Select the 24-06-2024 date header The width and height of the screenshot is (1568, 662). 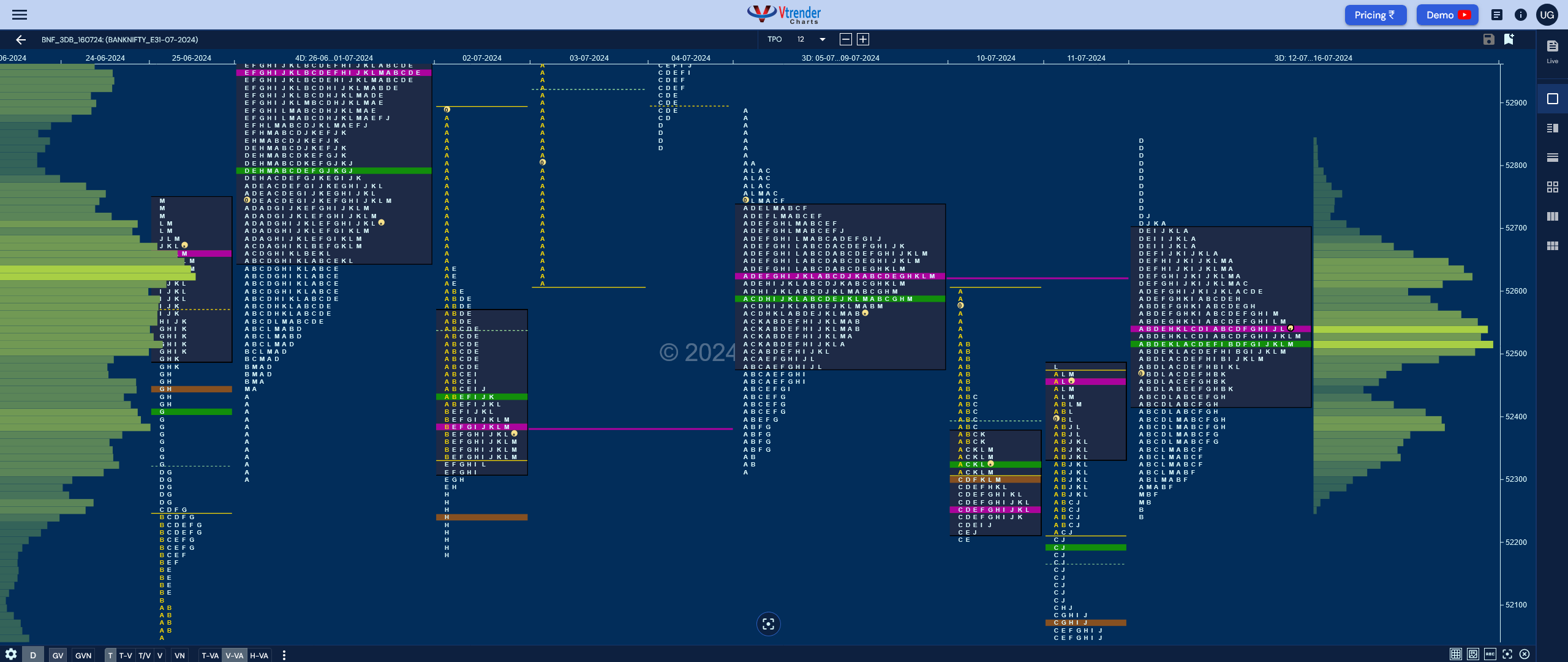click(105, 58)
